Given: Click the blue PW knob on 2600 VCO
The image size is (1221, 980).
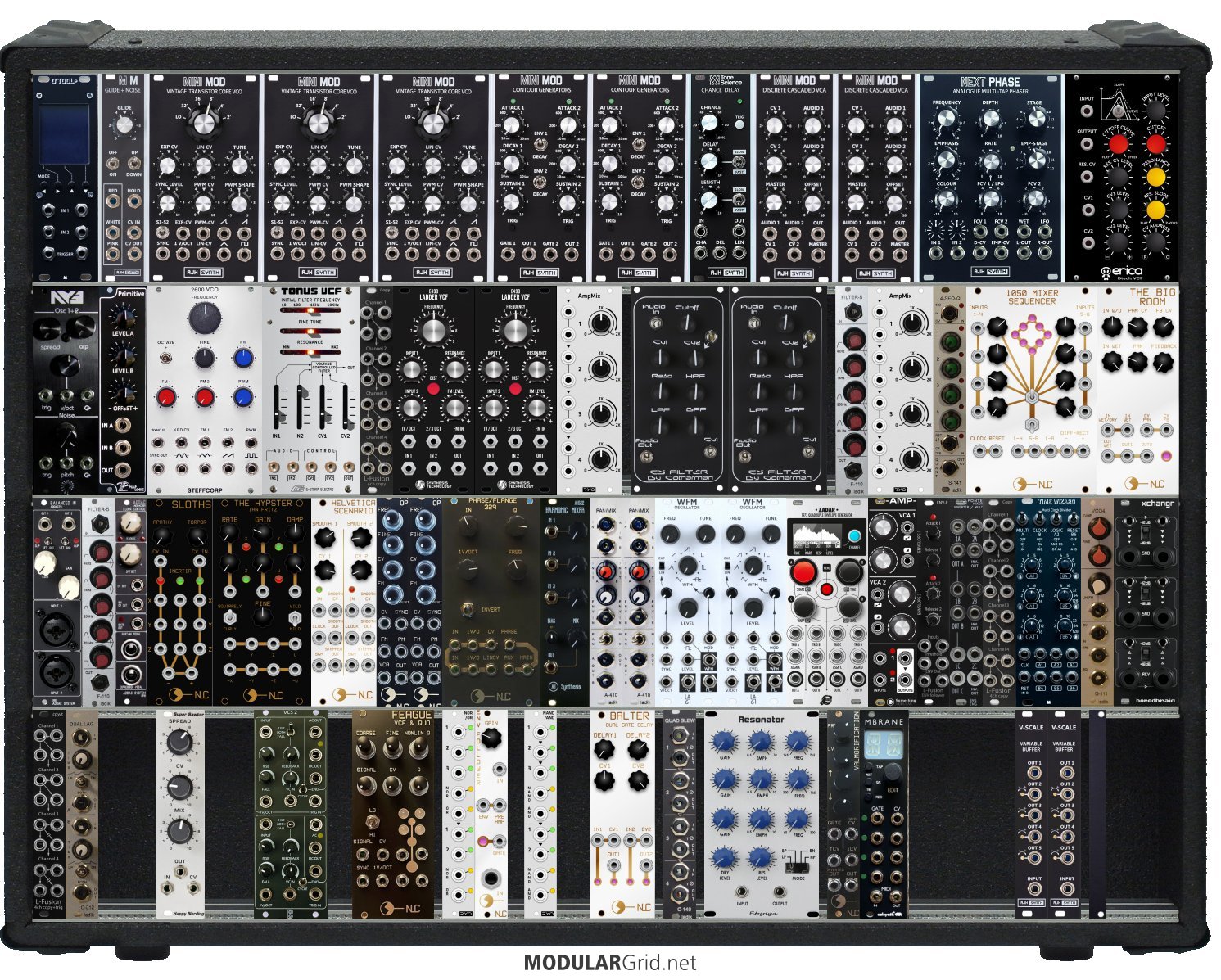Looking at the screenshot, I should [242, 359].
